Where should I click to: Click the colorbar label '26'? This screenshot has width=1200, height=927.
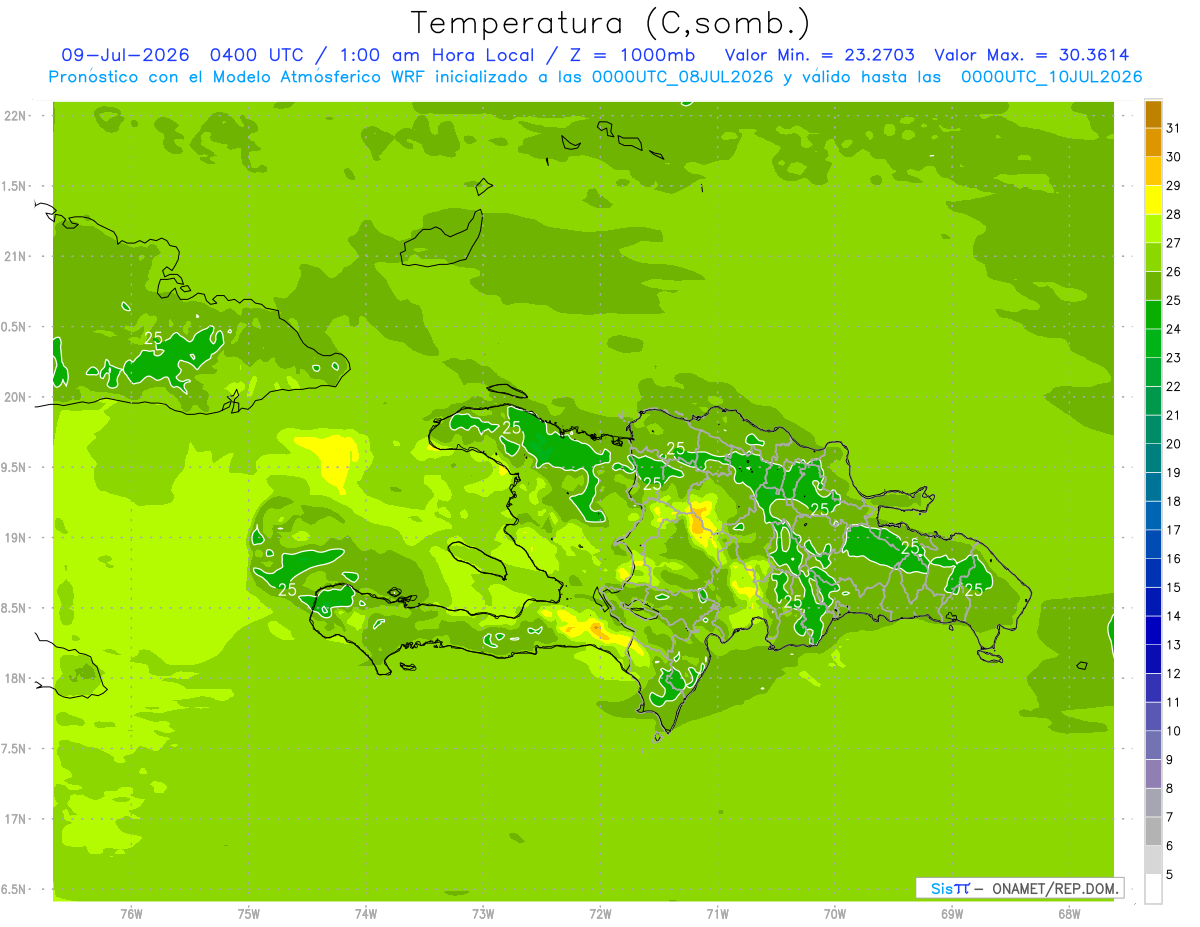pyautogui.click(x=1173, y=272)
